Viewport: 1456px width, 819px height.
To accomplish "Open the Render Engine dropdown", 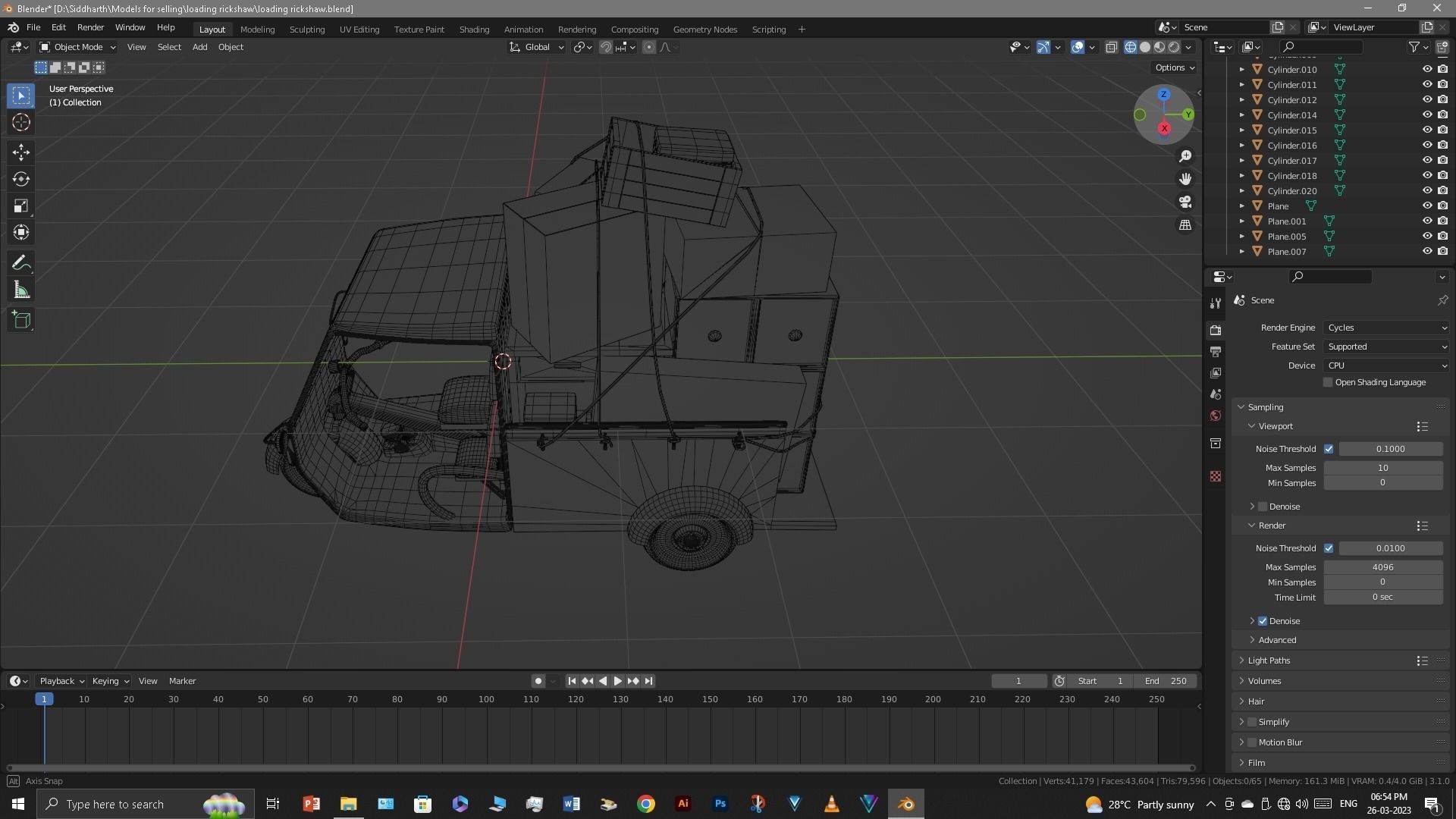I will 1386,328.
